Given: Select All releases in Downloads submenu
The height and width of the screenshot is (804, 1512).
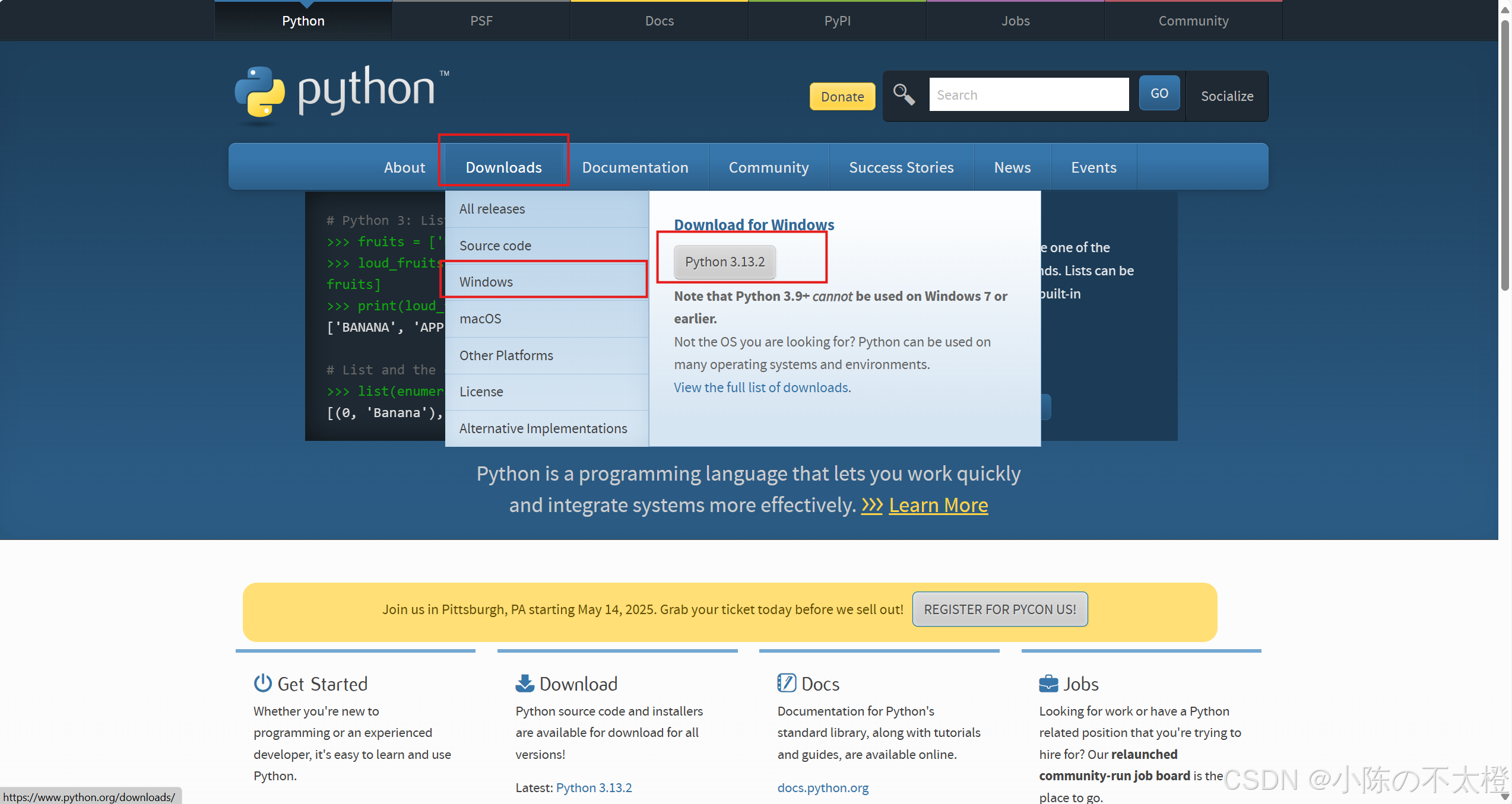Looking at the screenshot, I should (547, 209).
